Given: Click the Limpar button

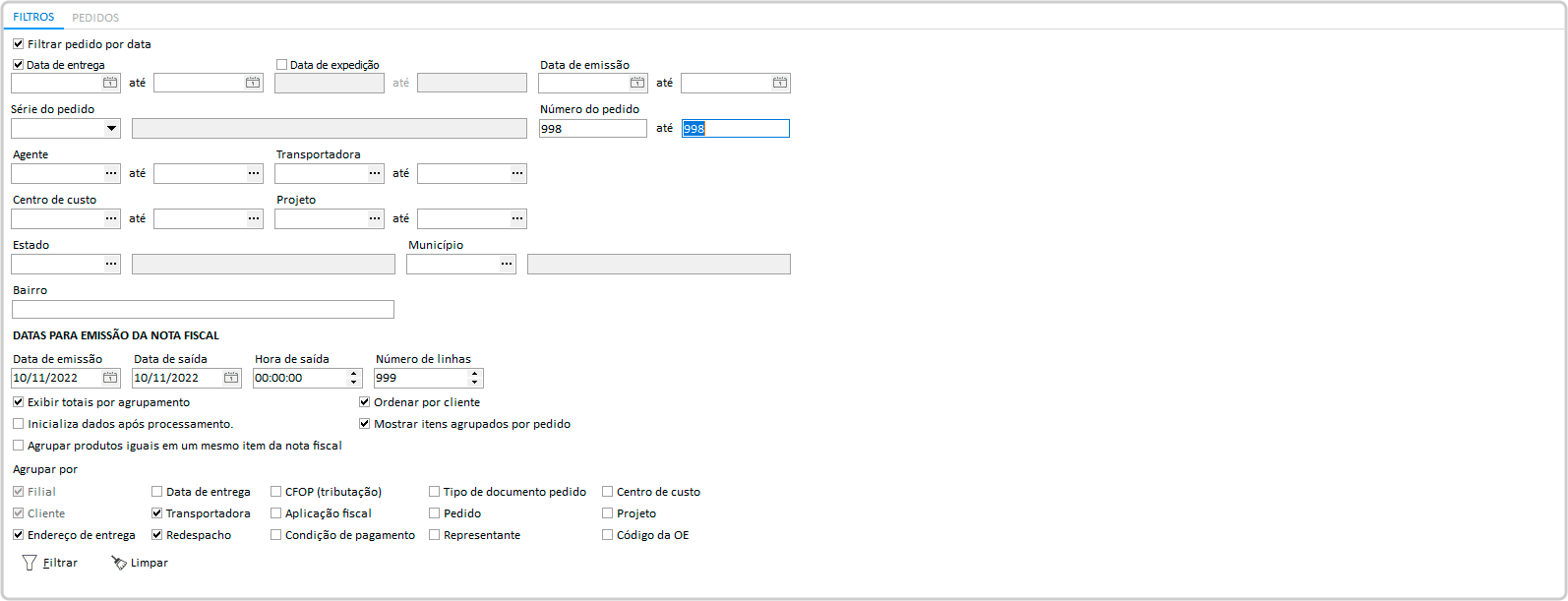Looking at the screenshot, I should click(140, 563).
